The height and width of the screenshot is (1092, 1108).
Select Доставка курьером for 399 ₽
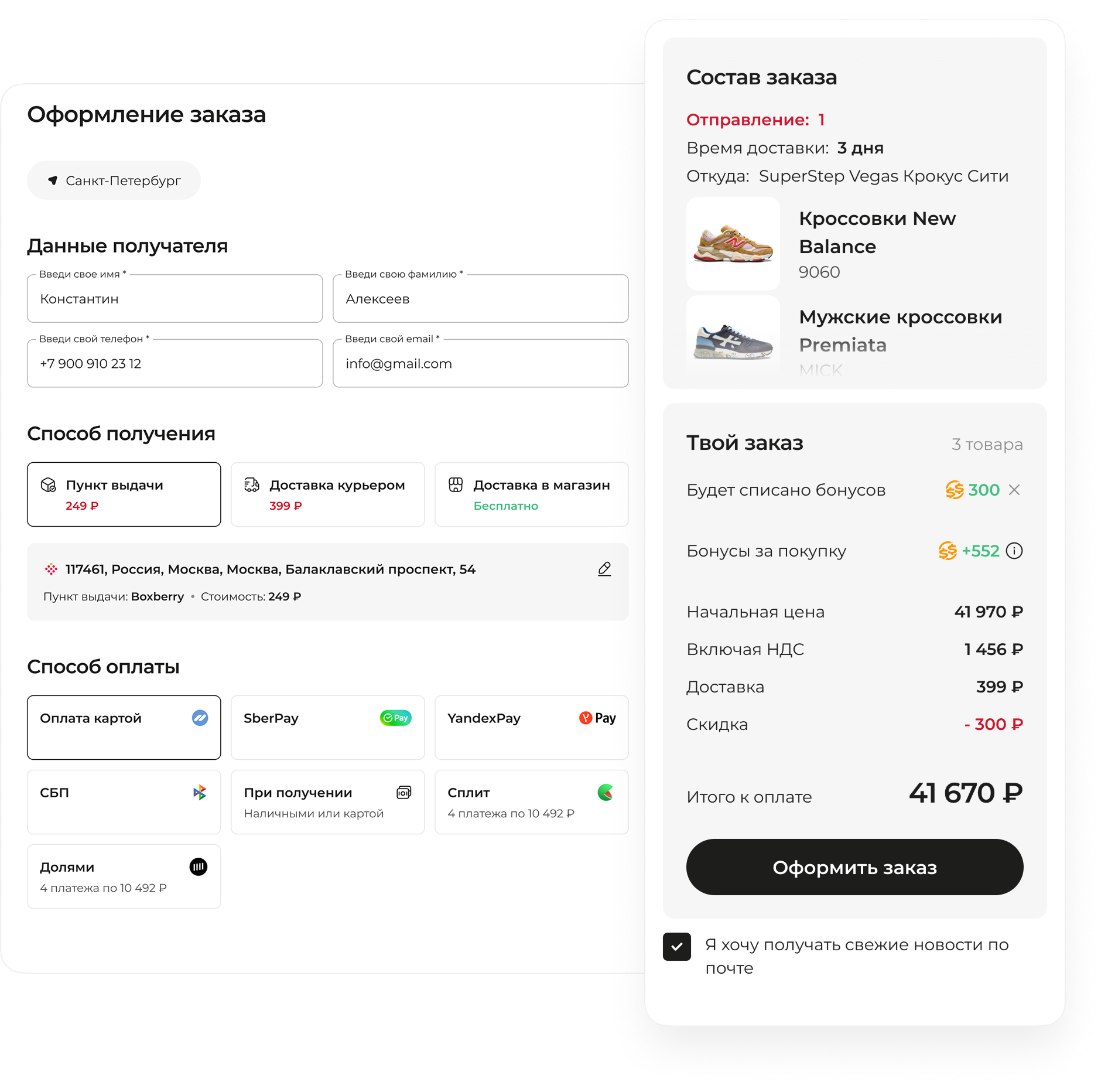pyautogui.click(x=327, y=494)
